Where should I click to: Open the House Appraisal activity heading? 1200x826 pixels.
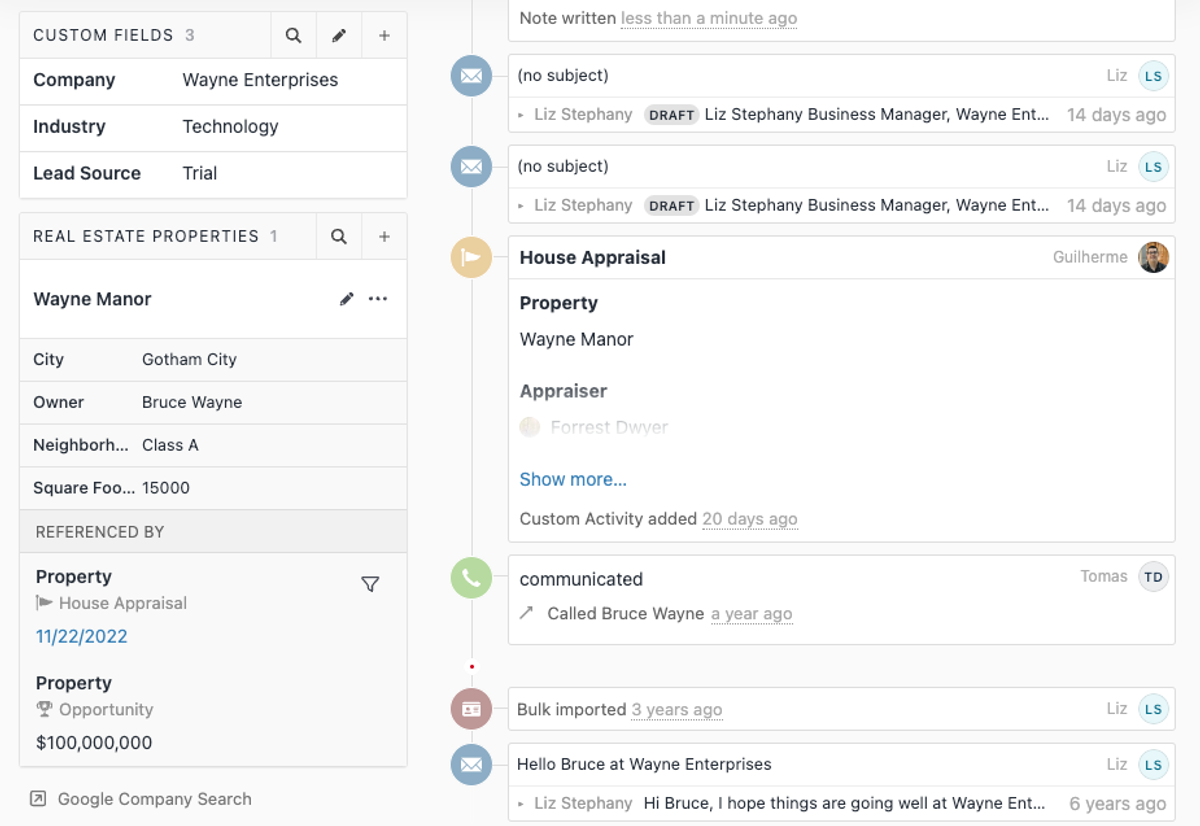[x=593, y=257]
